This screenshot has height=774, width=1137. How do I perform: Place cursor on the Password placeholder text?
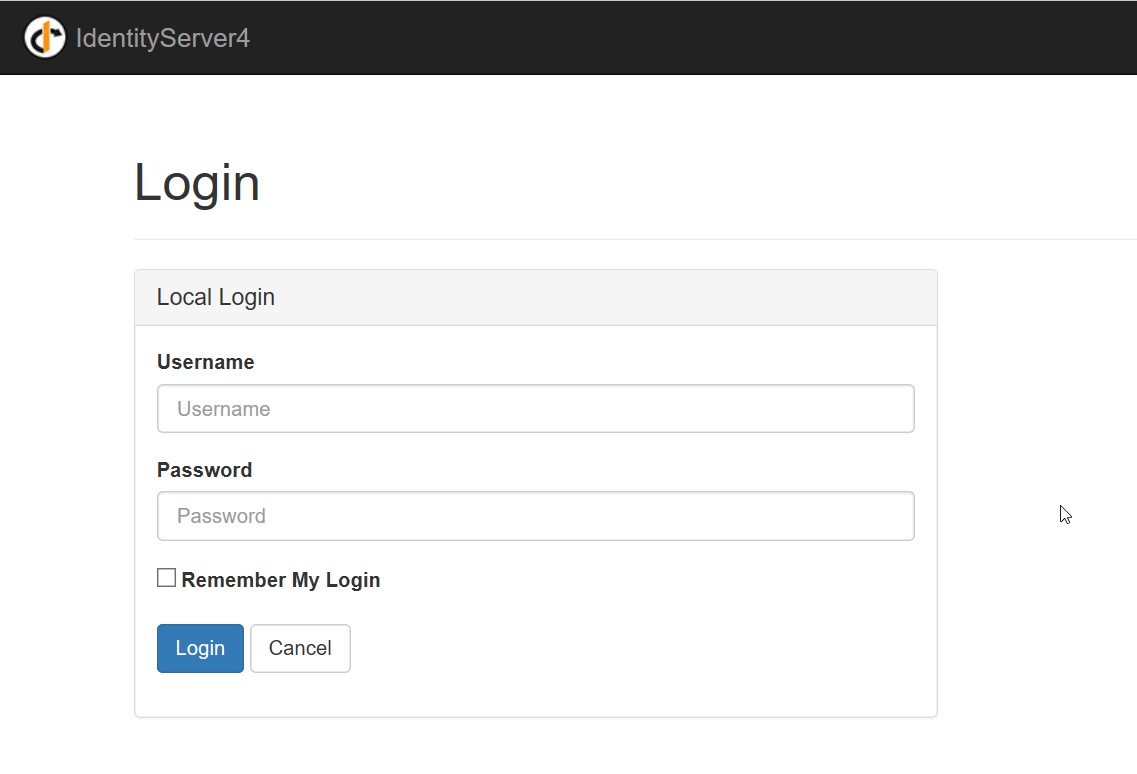[221, 516]
